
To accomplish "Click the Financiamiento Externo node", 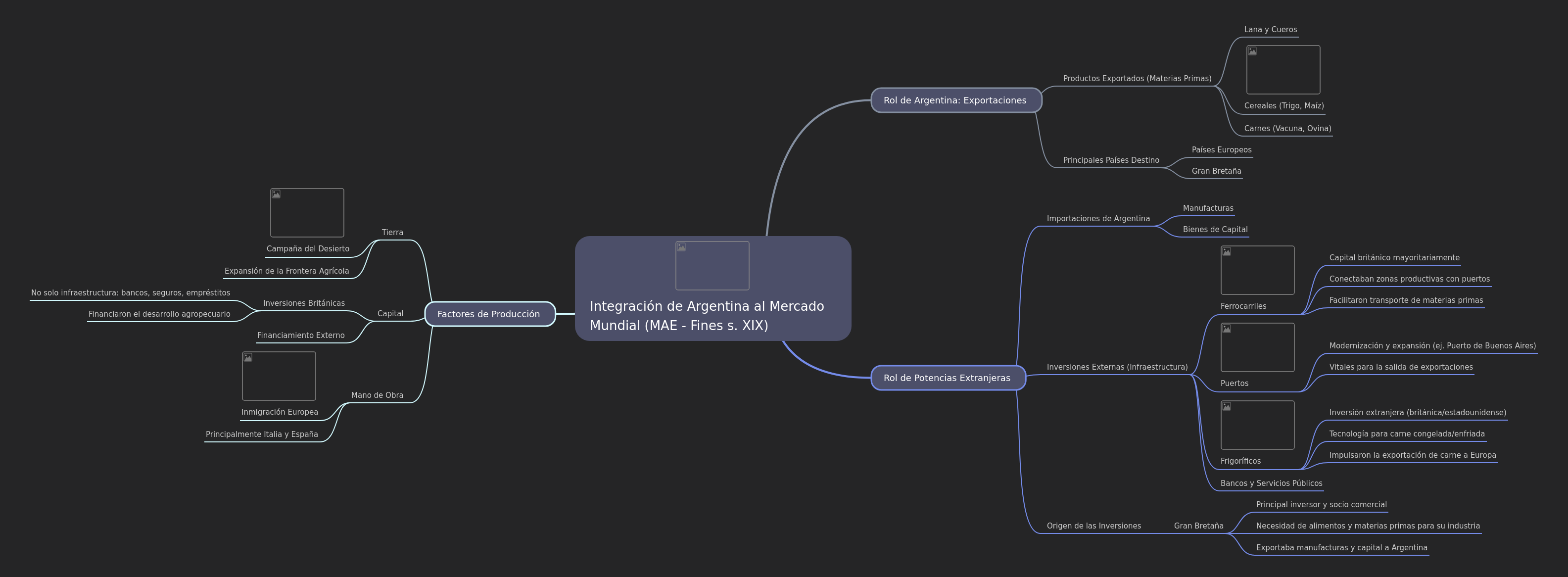I will pyautogui.click(x=301, y=336).
